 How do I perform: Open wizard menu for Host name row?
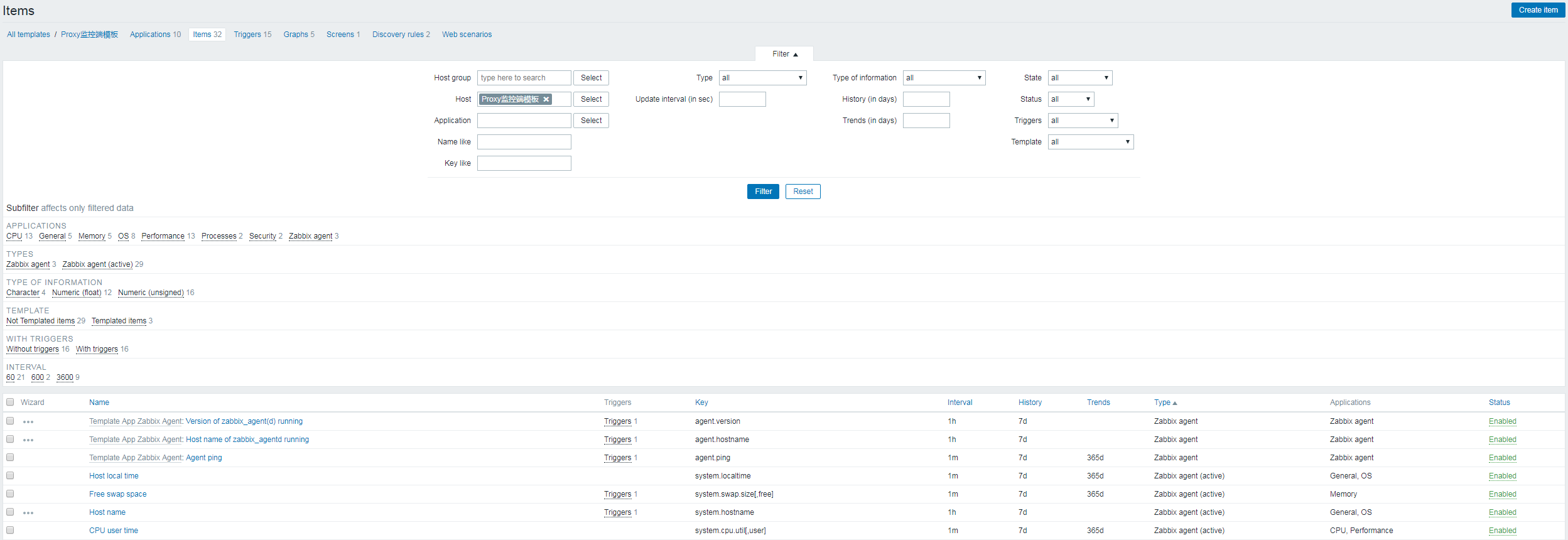point(28,513)
